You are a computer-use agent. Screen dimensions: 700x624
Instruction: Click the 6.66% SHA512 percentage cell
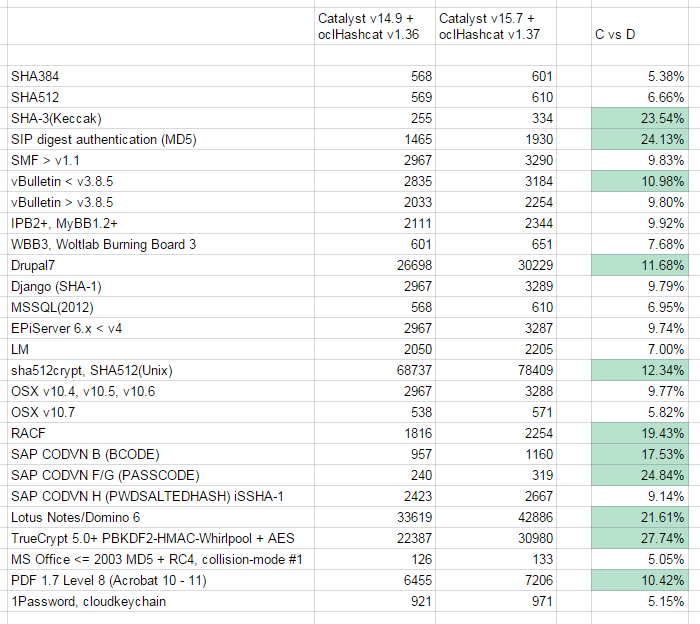(640, 97)
